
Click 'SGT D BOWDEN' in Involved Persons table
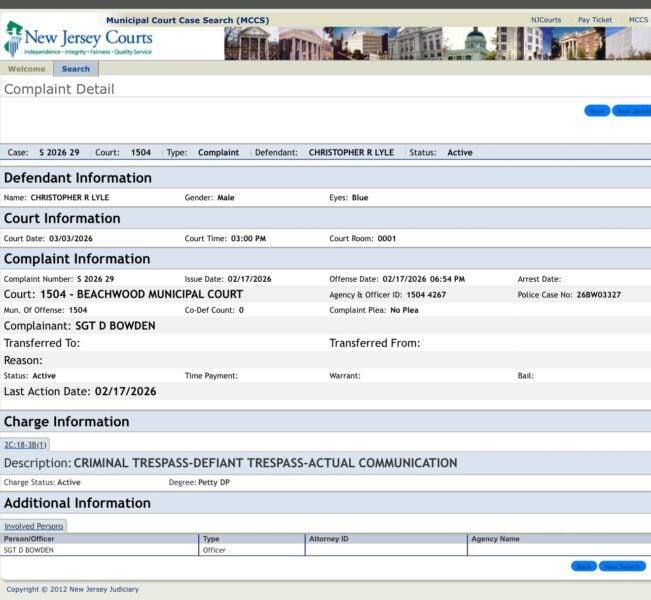point(29,550)
